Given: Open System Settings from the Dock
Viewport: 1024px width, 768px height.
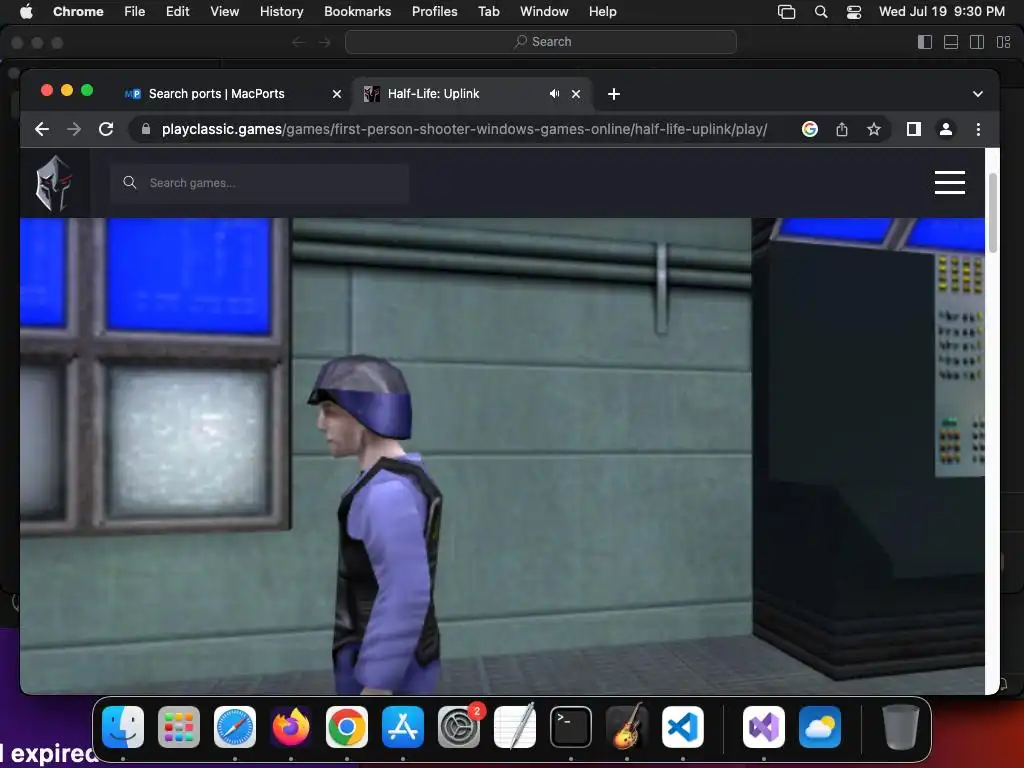Looking at the screenshot, I should point(459,726).
